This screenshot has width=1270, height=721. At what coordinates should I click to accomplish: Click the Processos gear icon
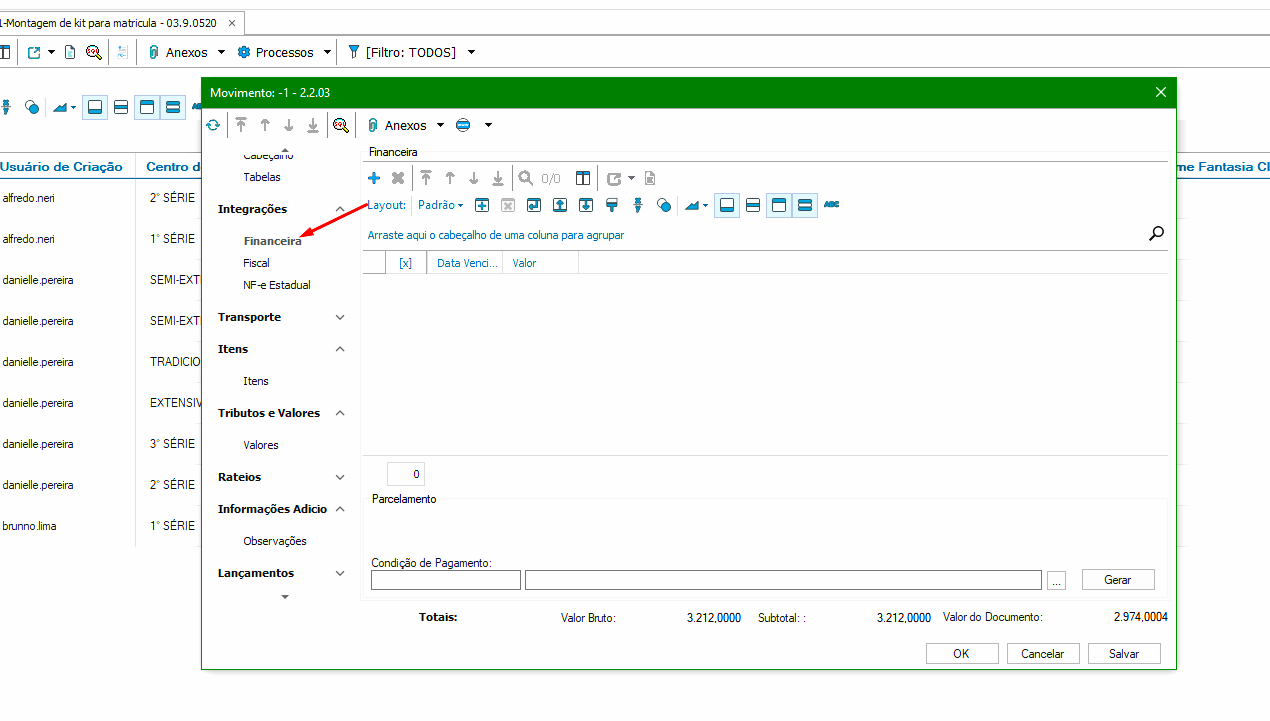click(x=244, y=52)
